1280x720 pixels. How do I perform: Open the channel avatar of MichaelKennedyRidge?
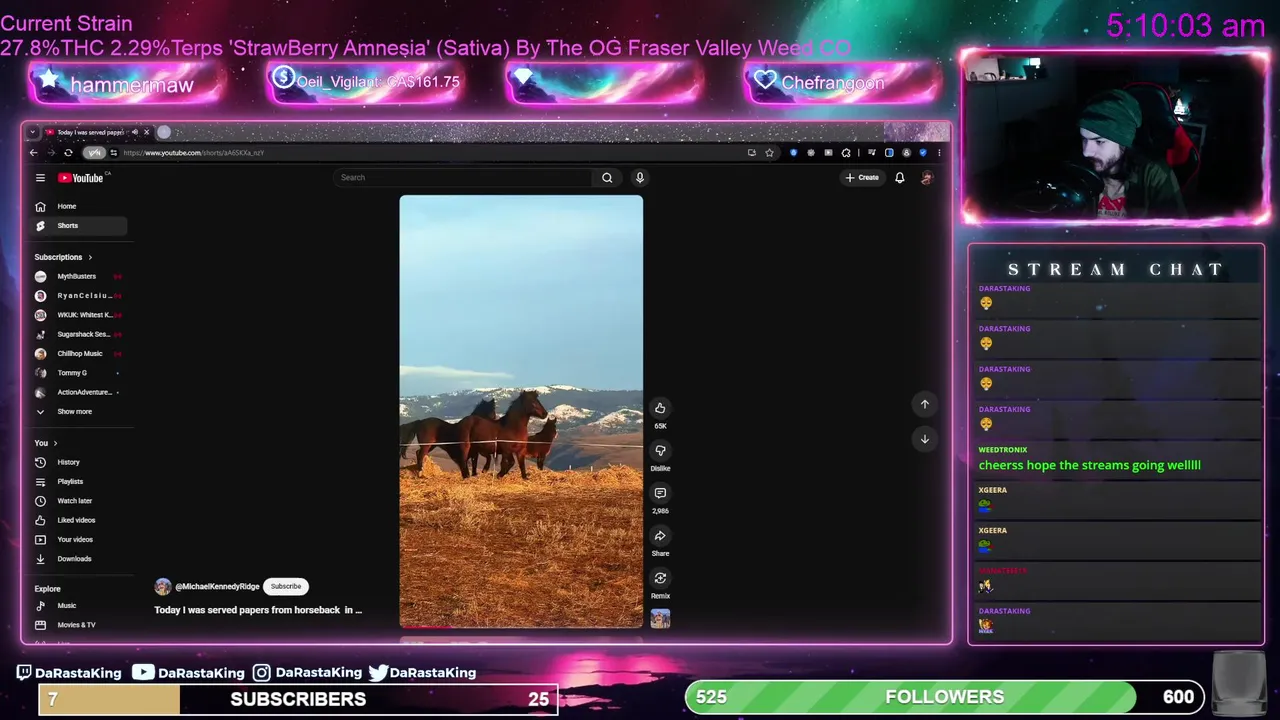coord(163,587)
